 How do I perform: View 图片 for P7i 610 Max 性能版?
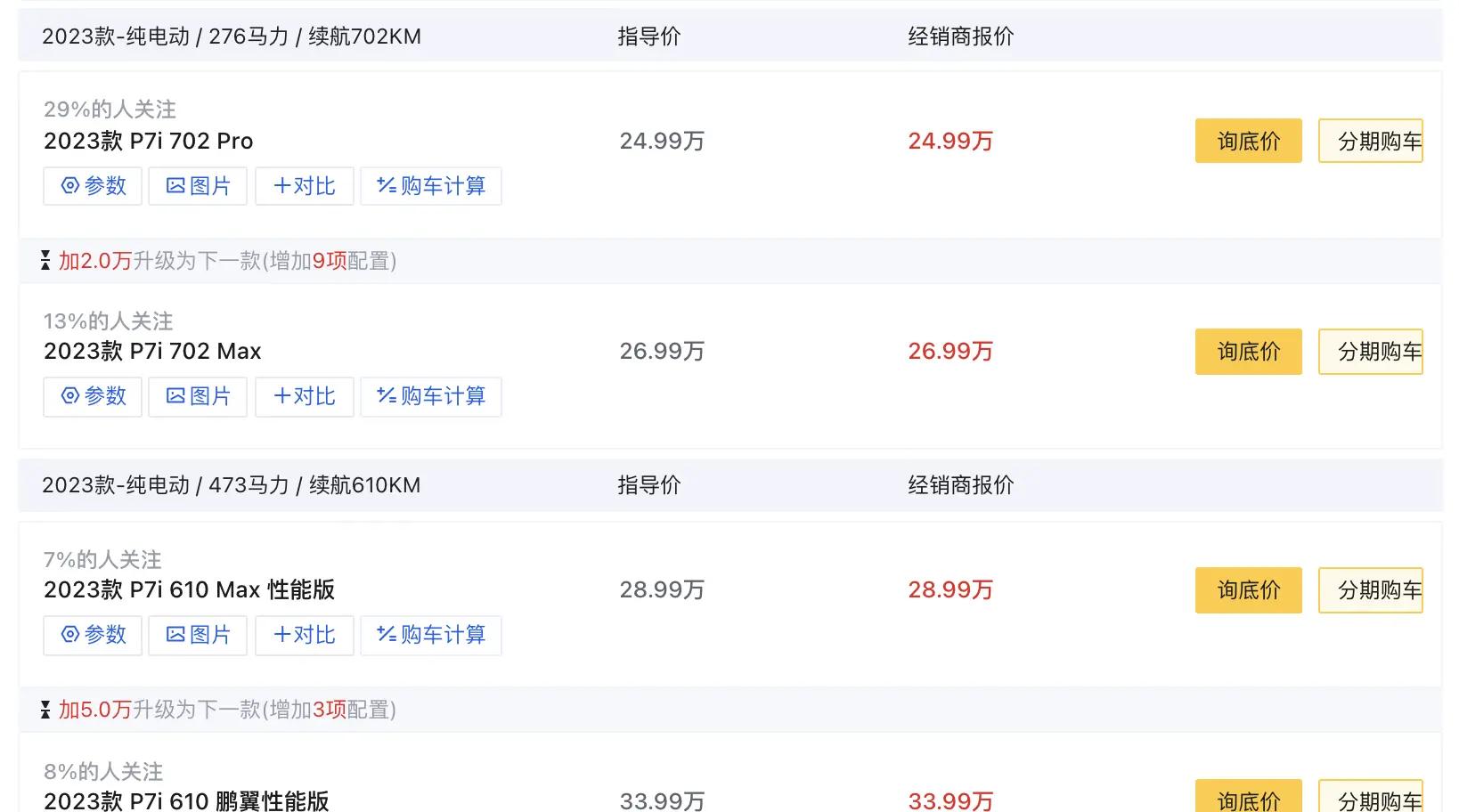click(198, 635)
